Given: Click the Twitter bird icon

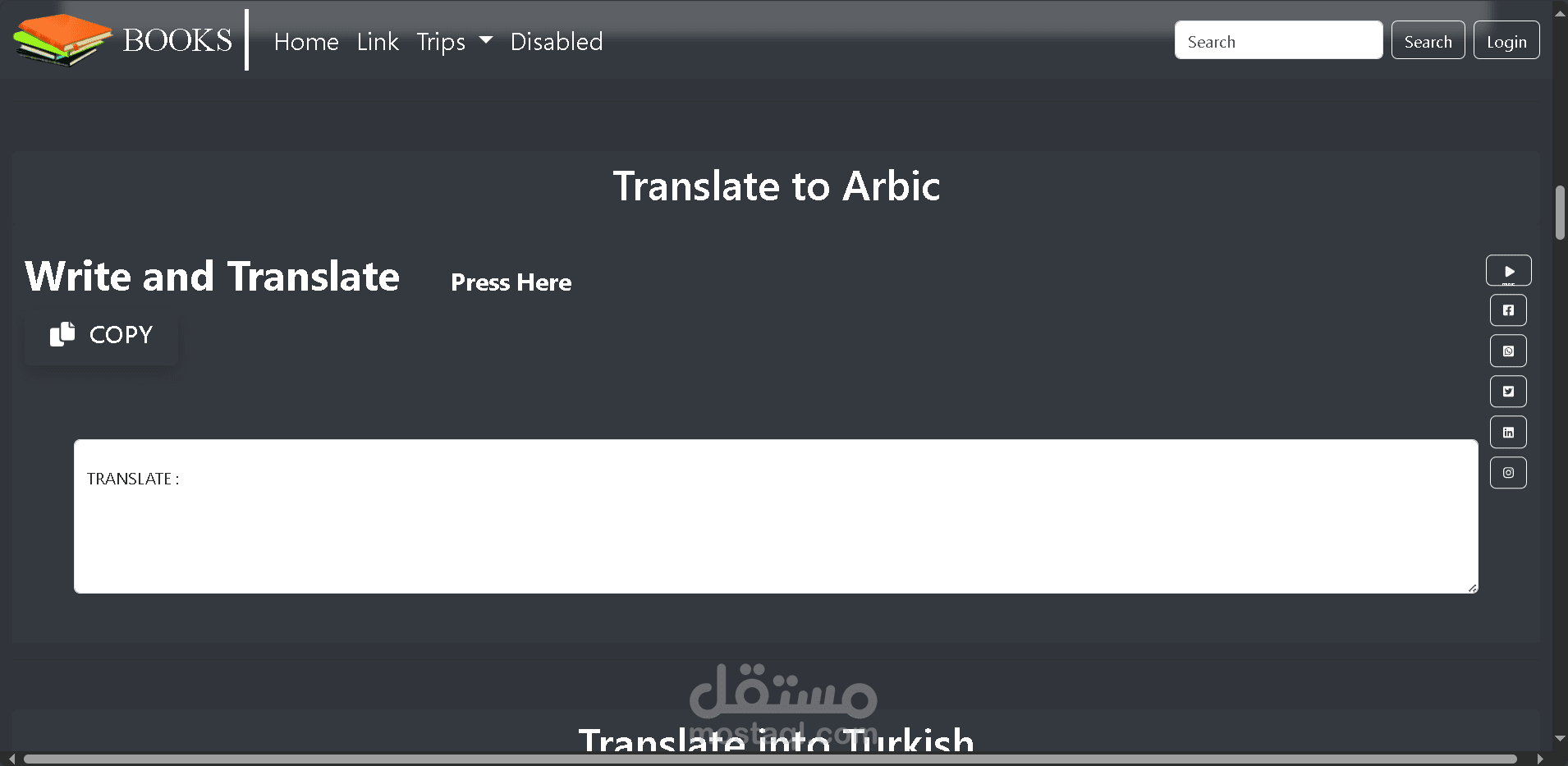Looking at the screenshot, I should coord(1508,392).
